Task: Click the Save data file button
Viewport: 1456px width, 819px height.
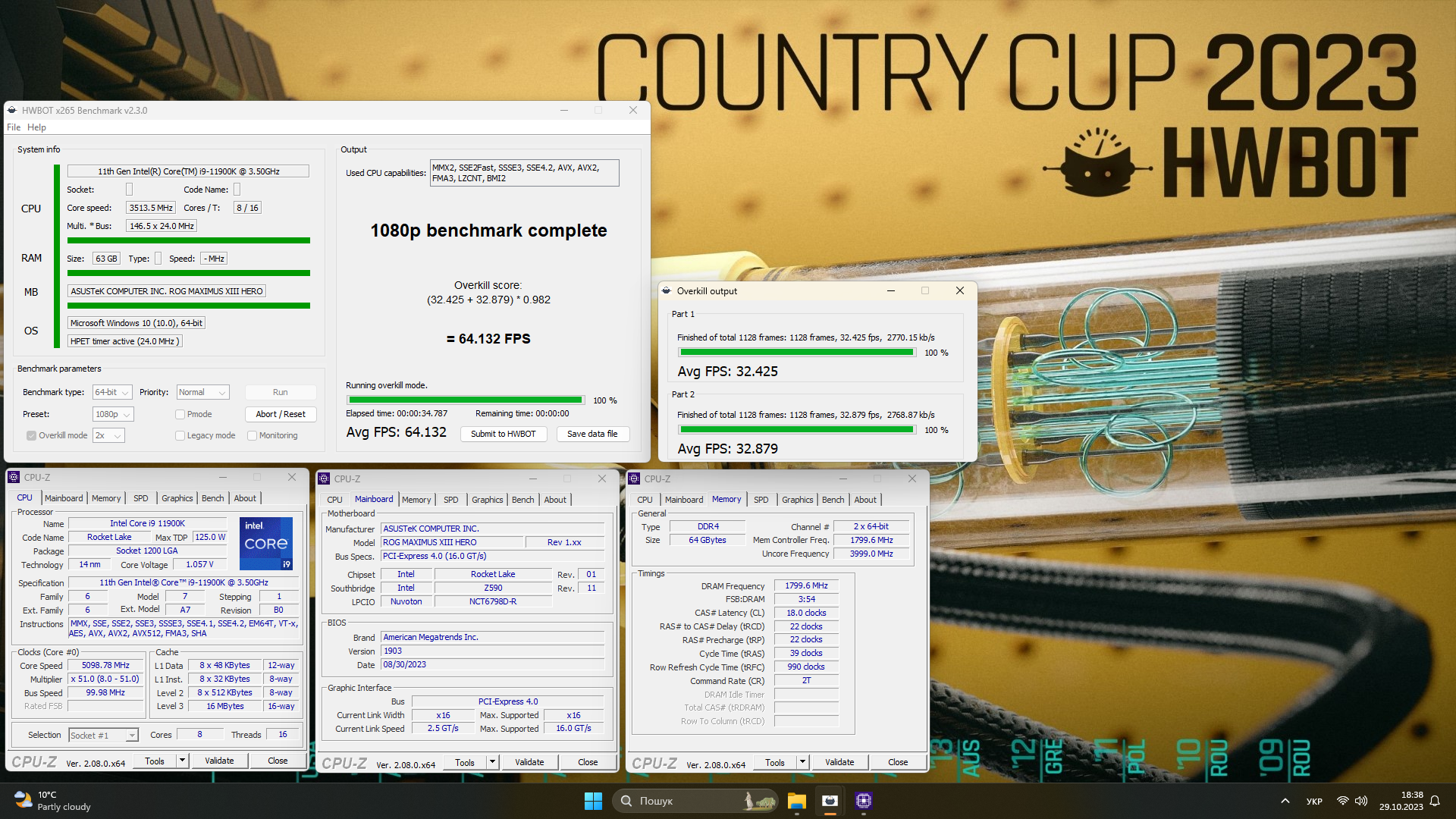Action: (592, 434)
